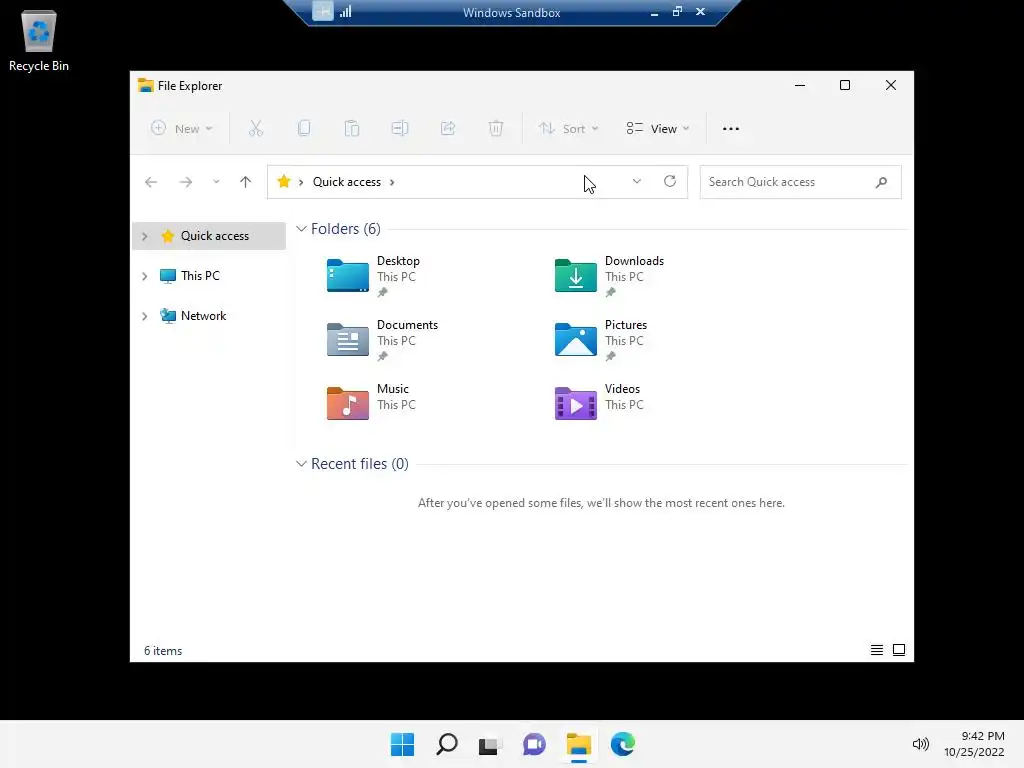Collapse the Recent files (0) group

[301, 464]
